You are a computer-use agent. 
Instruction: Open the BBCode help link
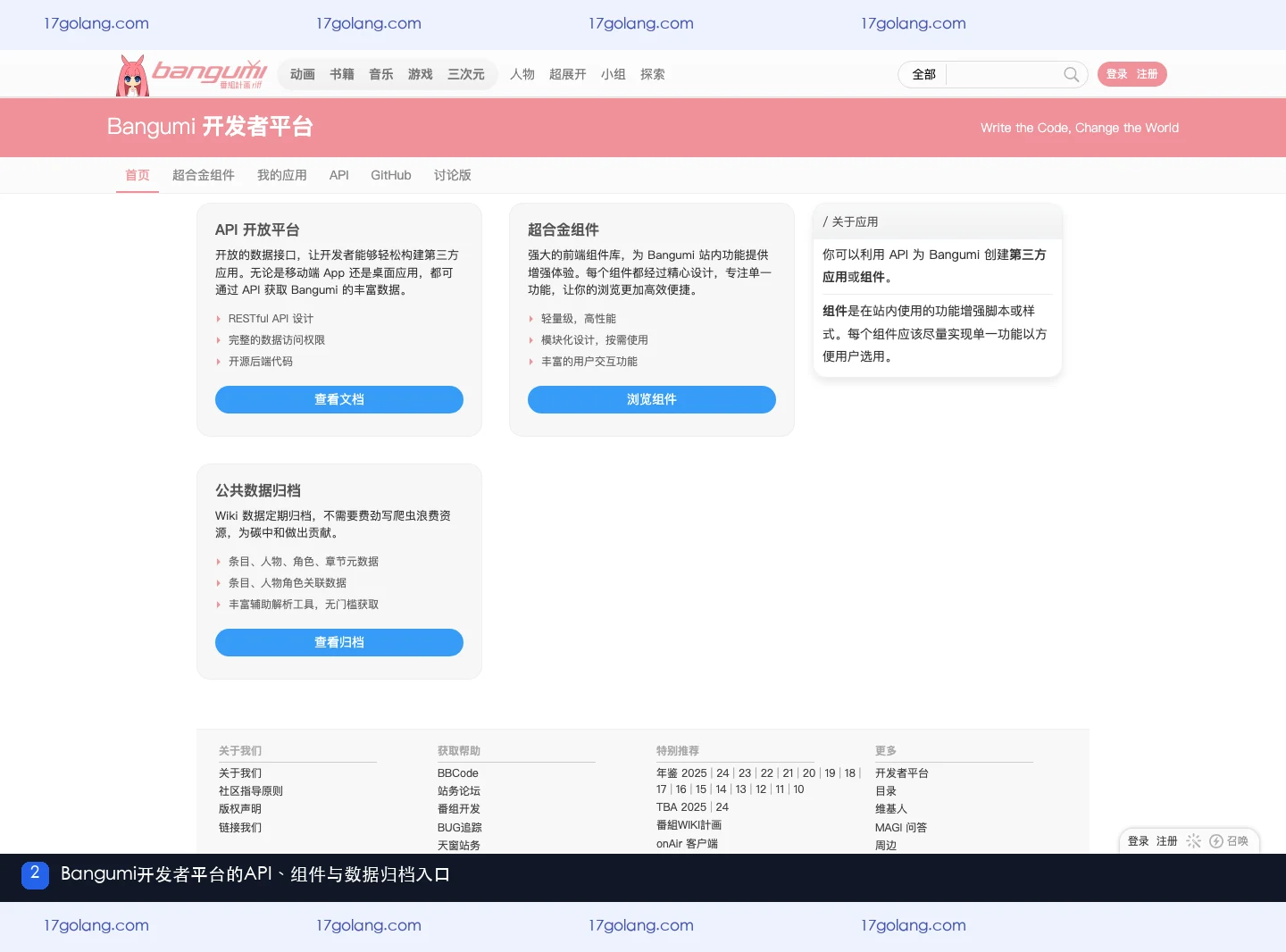457,773
